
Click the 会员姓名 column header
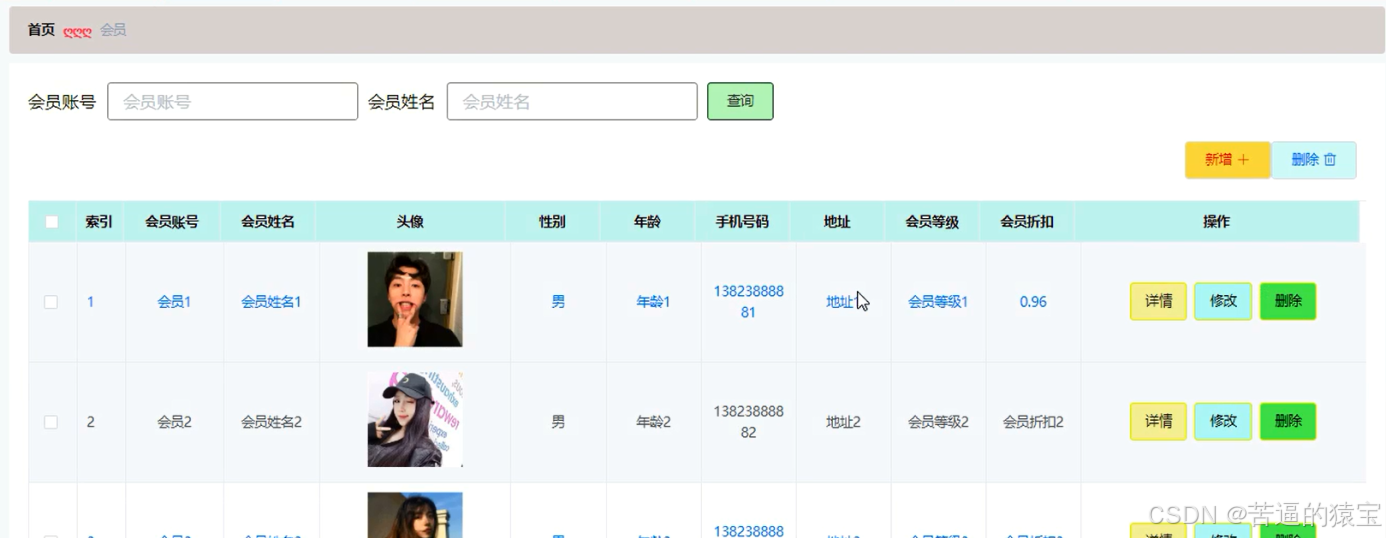click(x=268, y=222)
